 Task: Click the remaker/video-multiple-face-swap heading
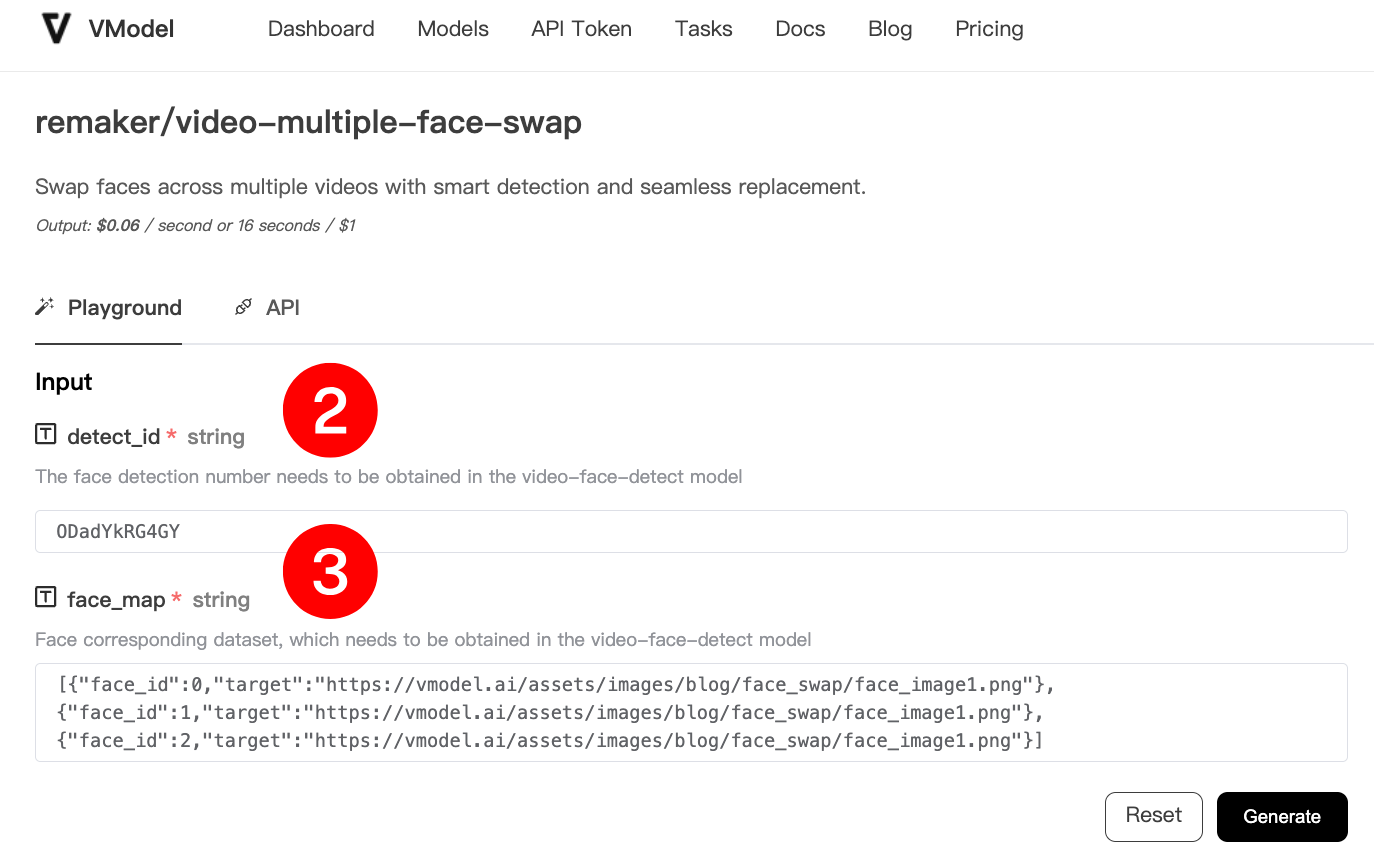click(309, 123)
